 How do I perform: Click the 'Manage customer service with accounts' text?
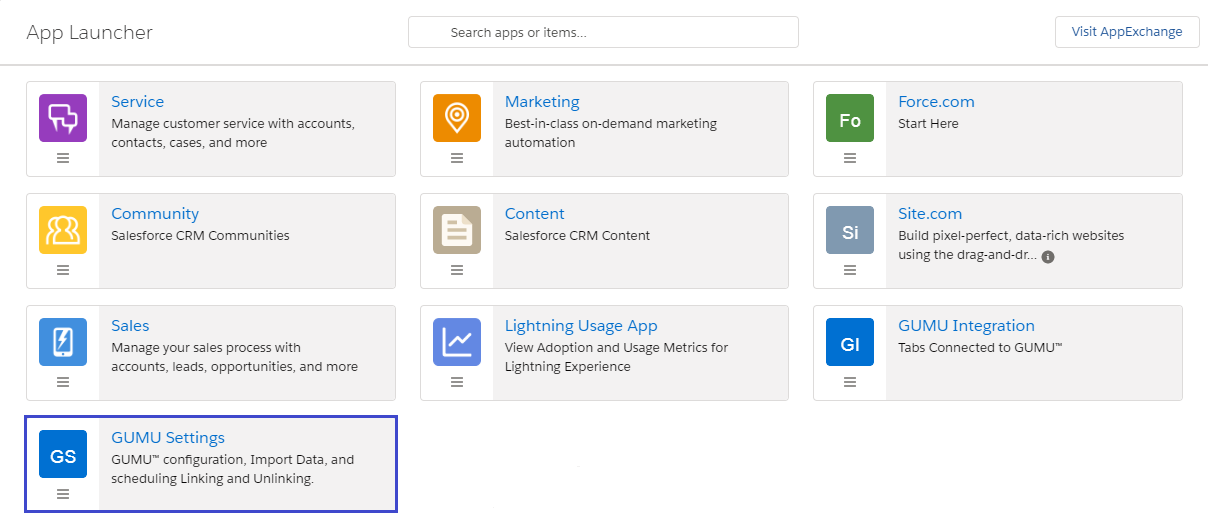tap(233, 124)
